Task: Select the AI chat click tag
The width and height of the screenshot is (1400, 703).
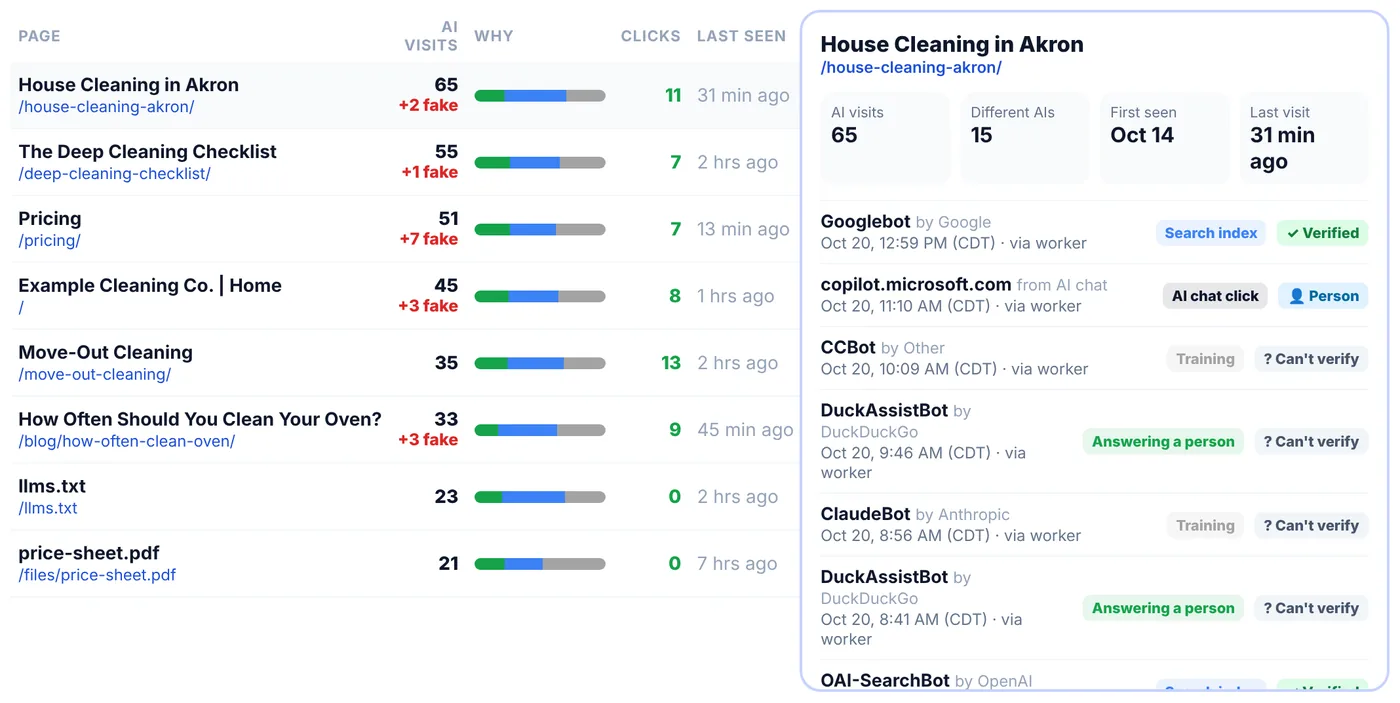Action: click(1215, 296)
